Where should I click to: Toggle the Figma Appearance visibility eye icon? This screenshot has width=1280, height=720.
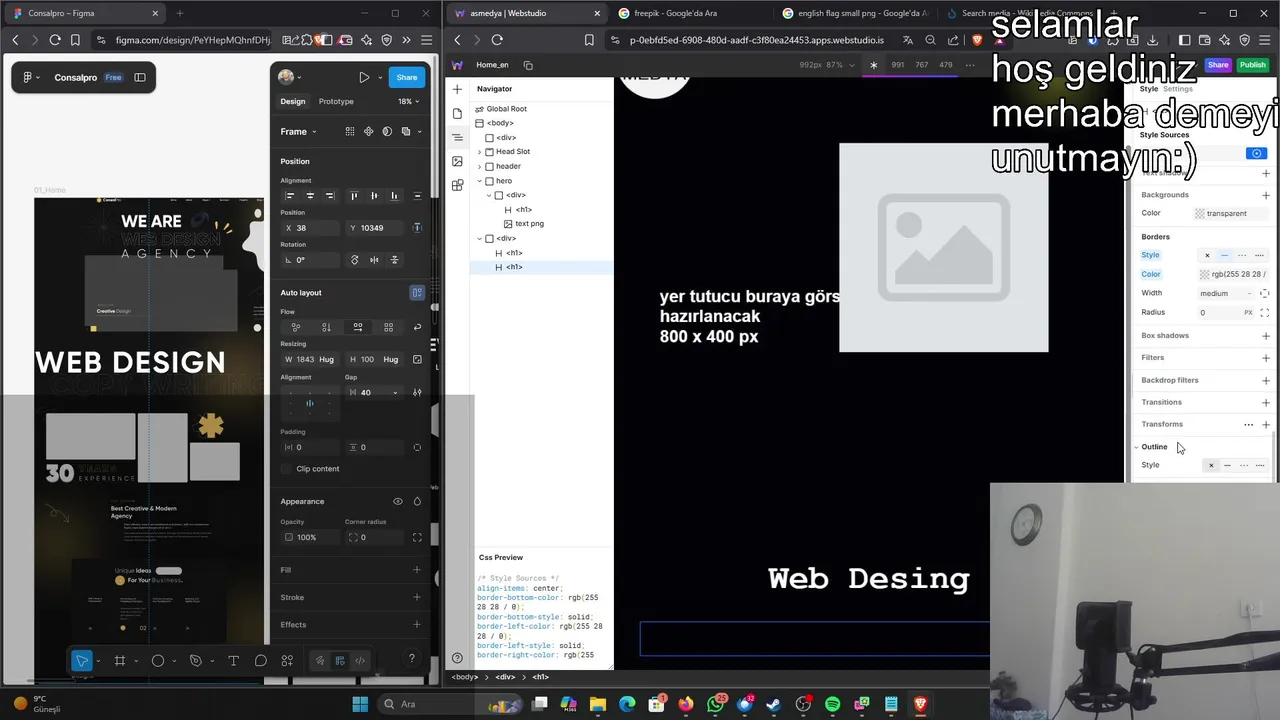397,502
